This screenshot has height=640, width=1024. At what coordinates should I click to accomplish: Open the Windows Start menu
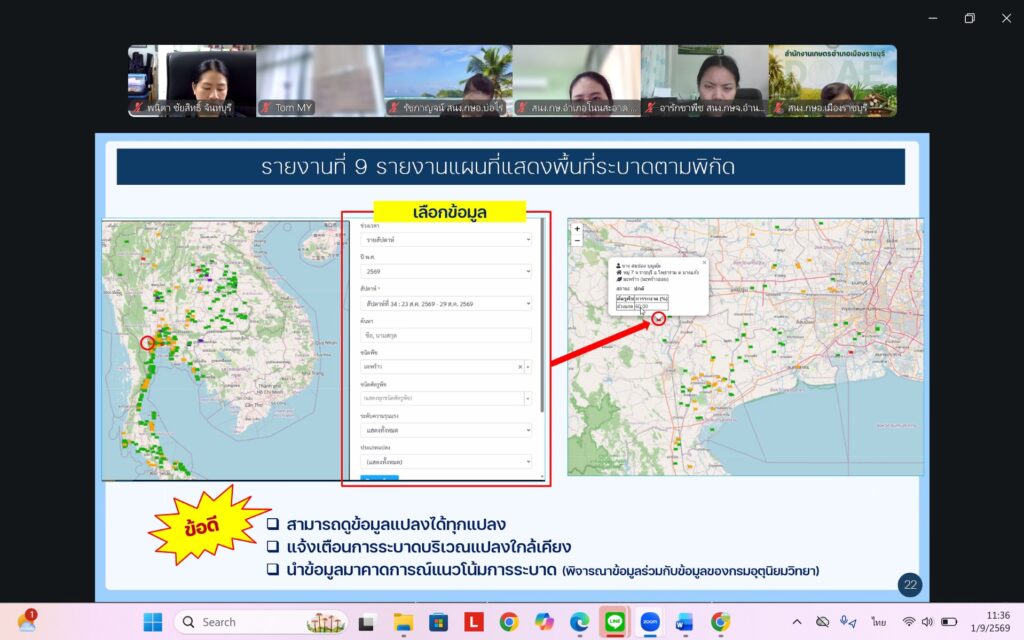pyautogui.click(x=153, y=622)
